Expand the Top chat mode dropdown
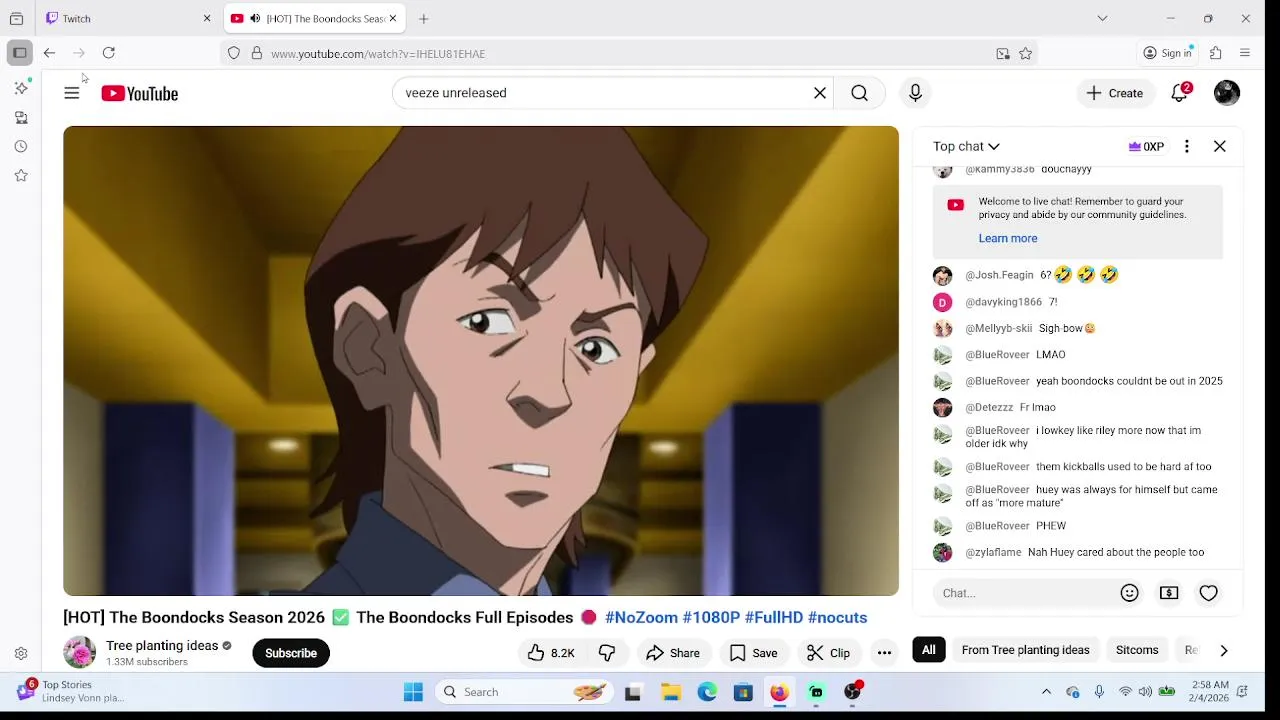The height and width of the screenshot is (720, 1280). (966, 146)
